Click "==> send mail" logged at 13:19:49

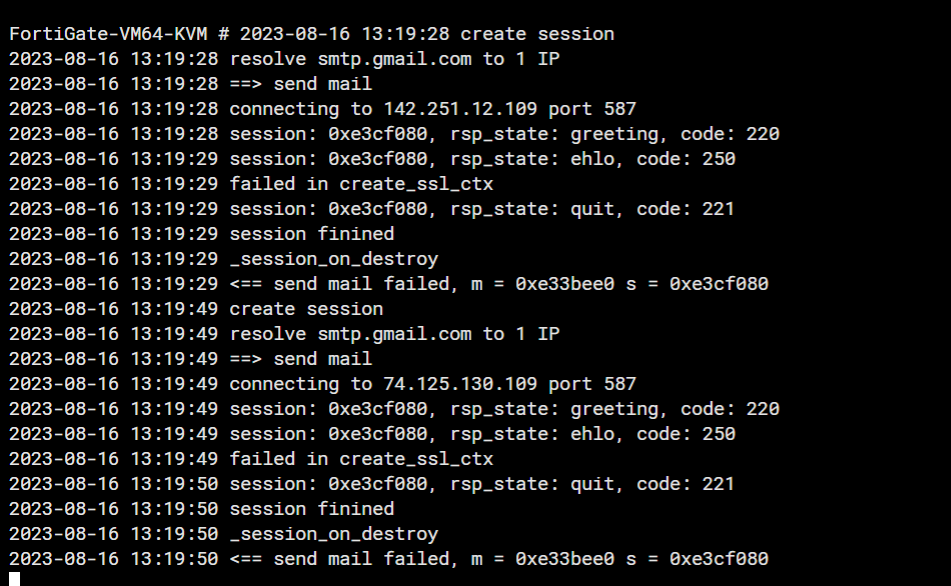pyautogui.click(x=300, y=359)
